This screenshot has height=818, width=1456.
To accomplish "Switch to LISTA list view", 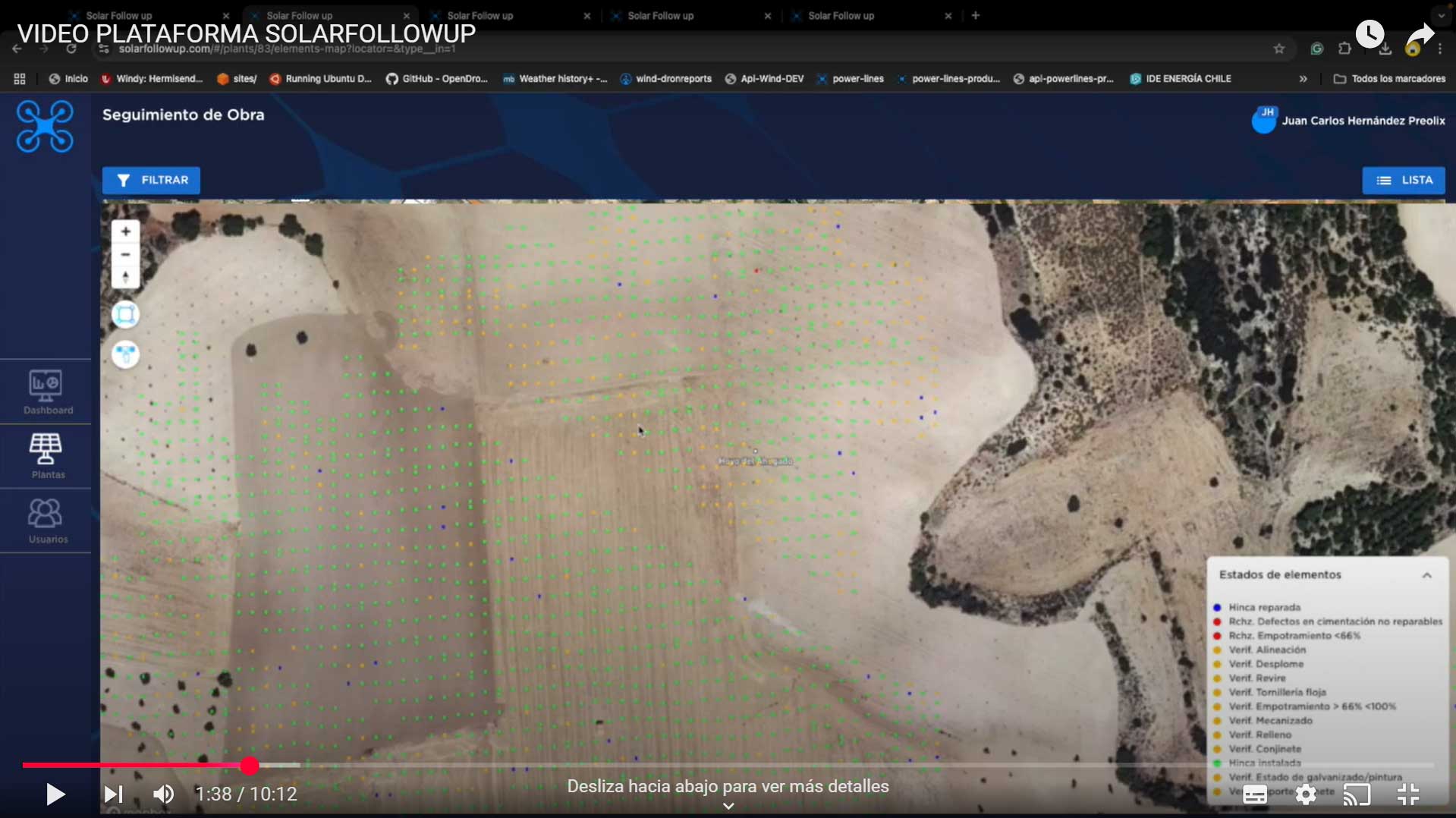I will pos(1403,181).
